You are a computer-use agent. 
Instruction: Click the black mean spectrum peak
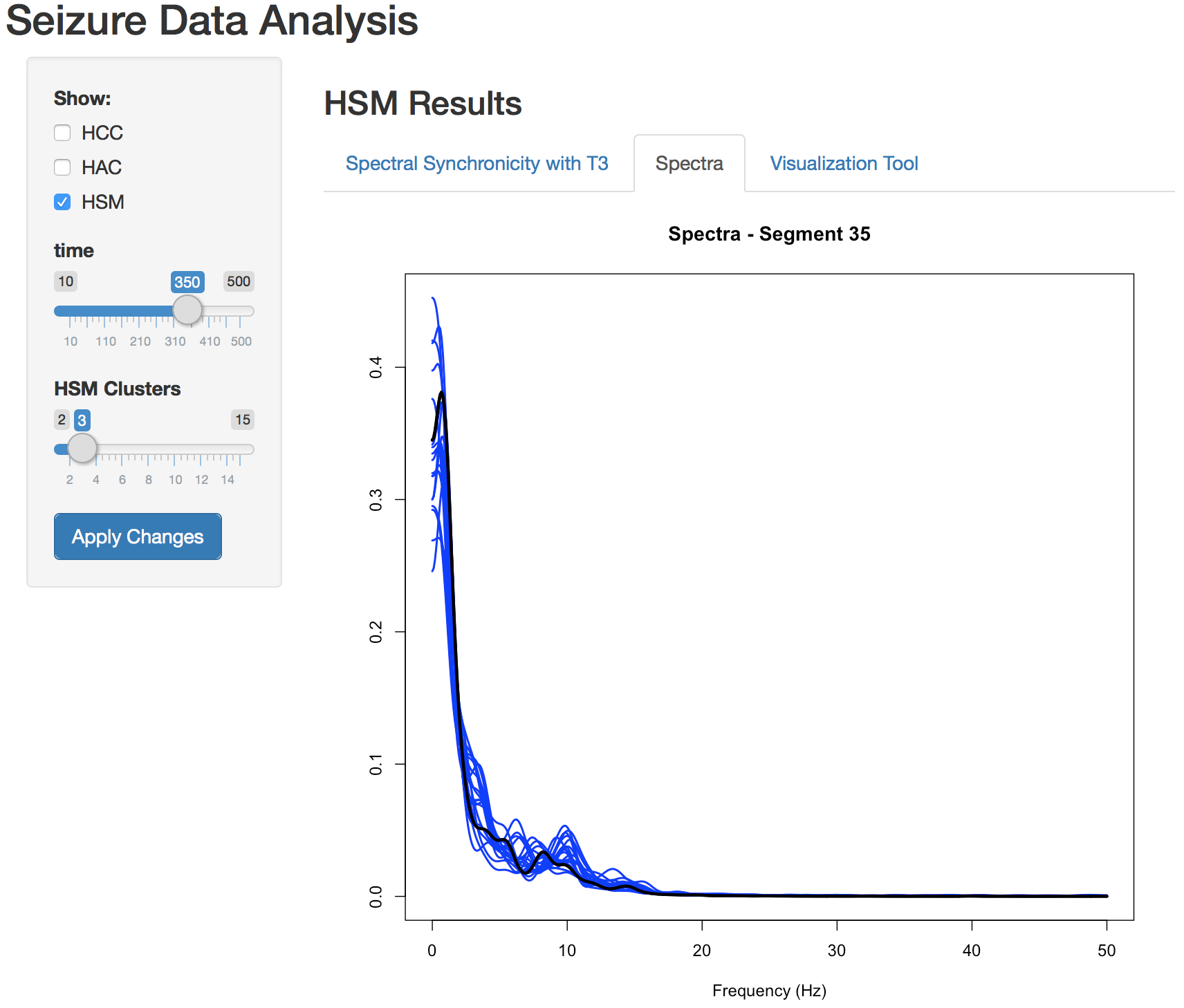tap(441, 393)
